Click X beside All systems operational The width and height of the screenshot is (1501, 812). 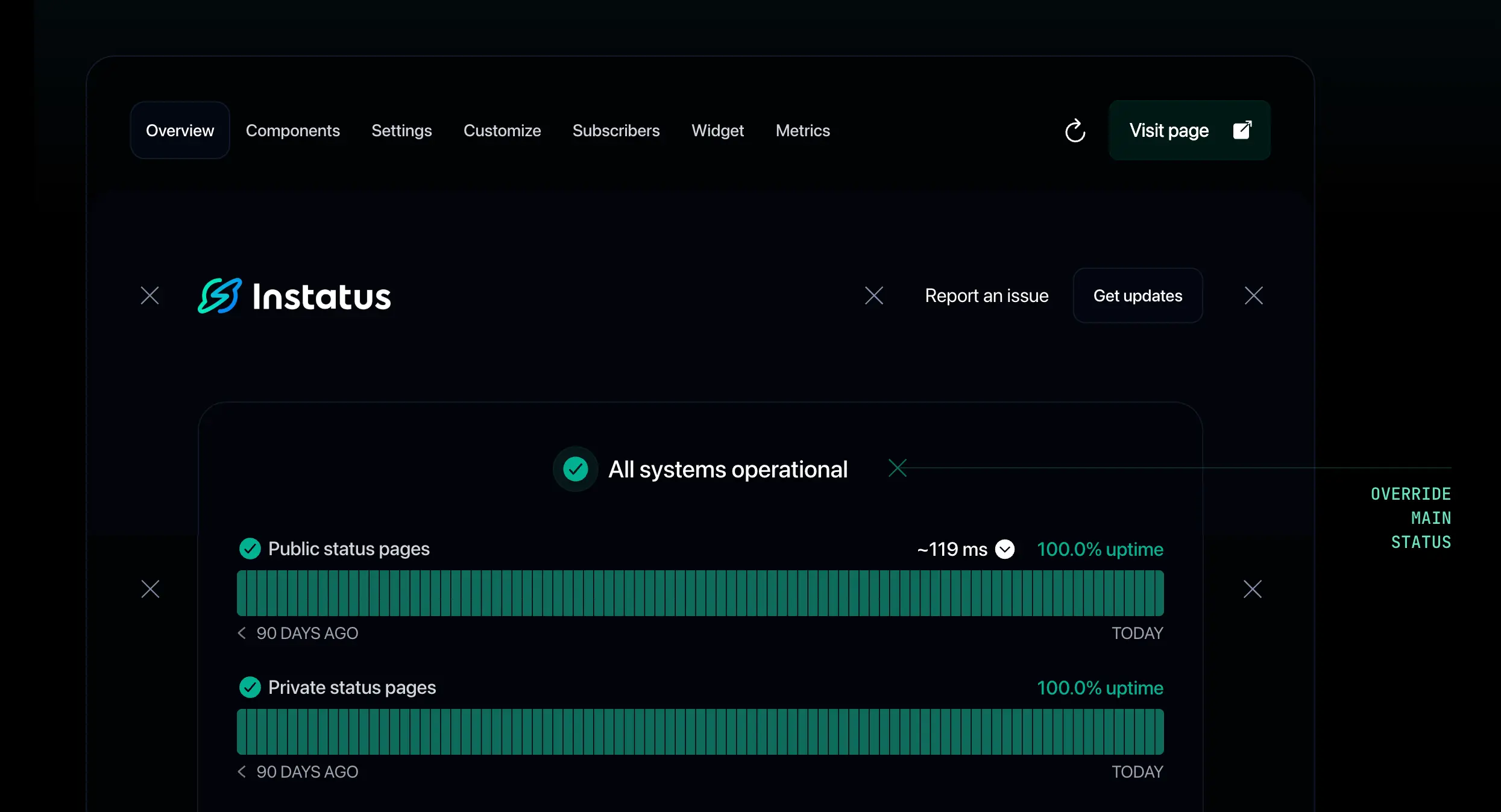tap(897, 468)
